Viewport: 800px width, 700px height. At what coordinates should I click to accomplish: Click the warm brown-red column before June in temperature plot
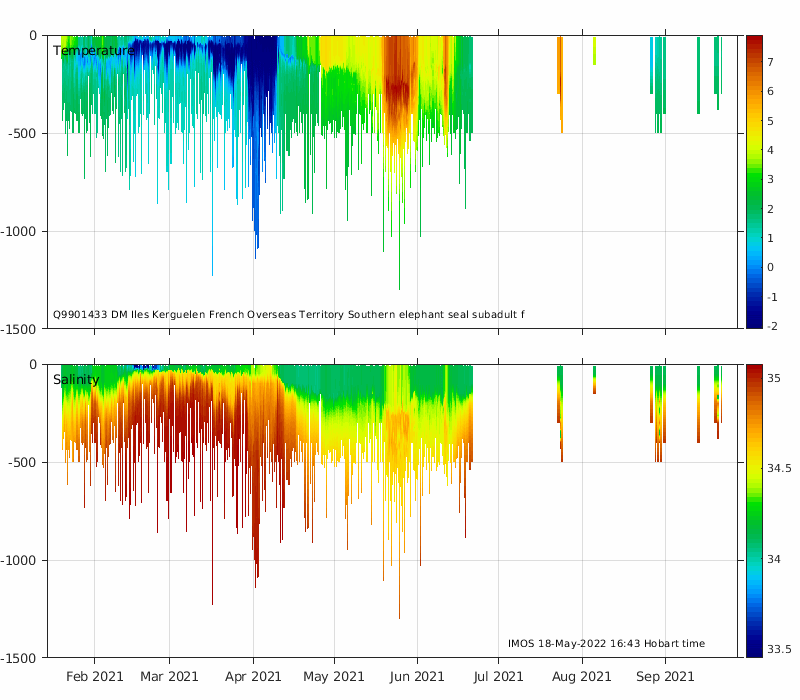click(399, 87)
